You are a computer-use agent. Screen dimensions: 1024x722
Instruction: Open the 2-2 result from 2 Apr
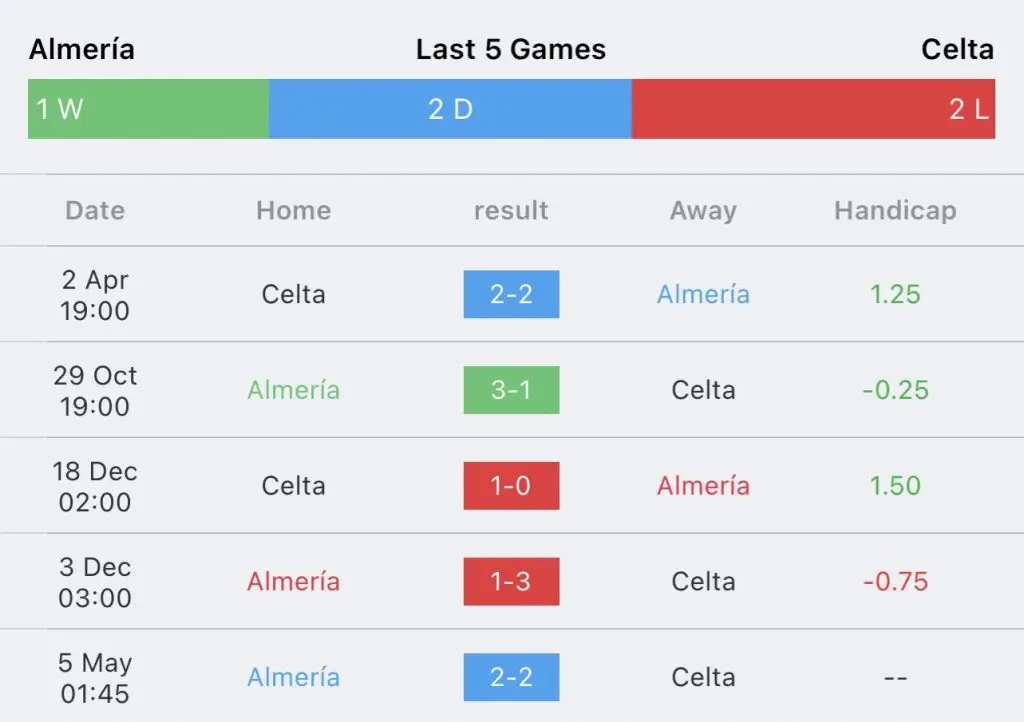[511, 294]
